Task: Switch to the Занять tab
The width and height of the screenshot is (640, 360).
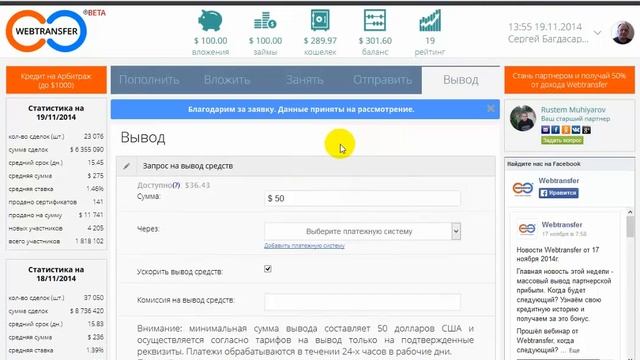Action: tap(305, 80)
